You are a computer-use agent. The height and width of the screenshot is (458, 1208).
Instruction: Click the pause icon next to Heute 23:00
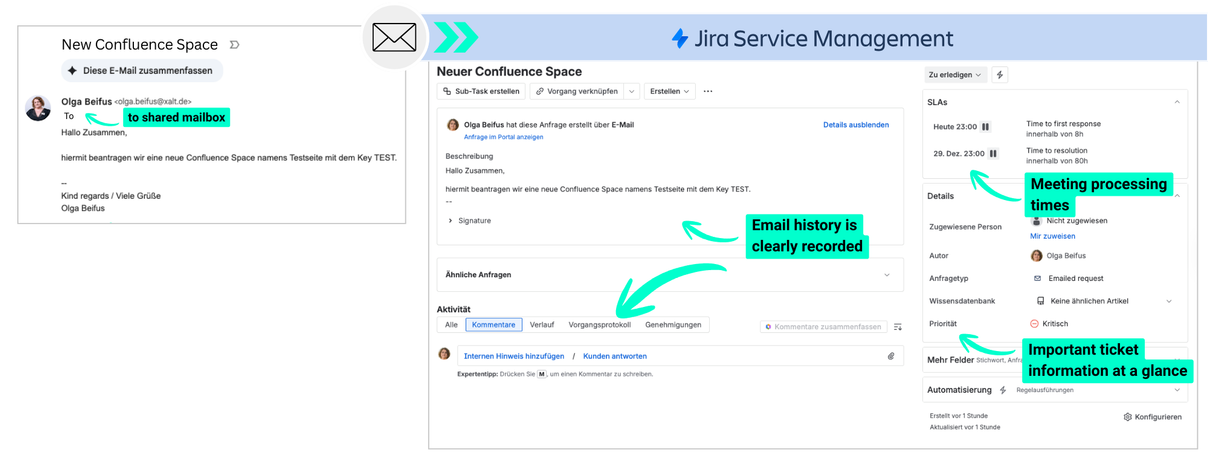(x=985, y=127)
